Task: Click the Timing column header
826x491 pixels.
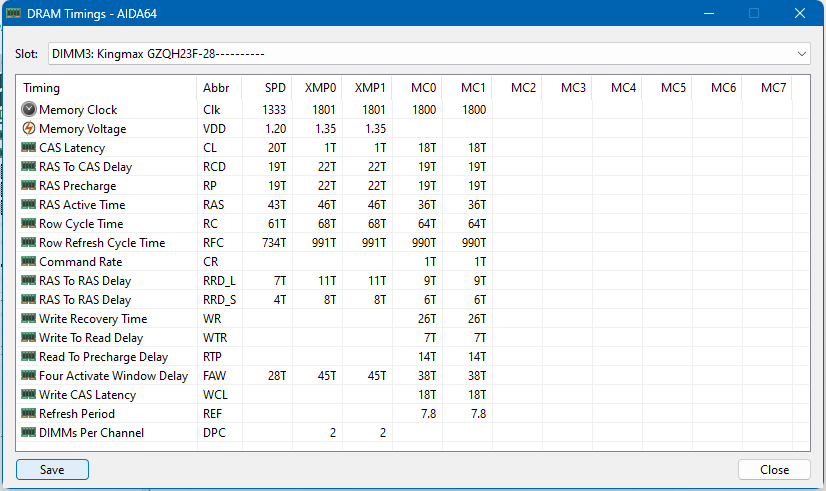Action: (107, 88)
